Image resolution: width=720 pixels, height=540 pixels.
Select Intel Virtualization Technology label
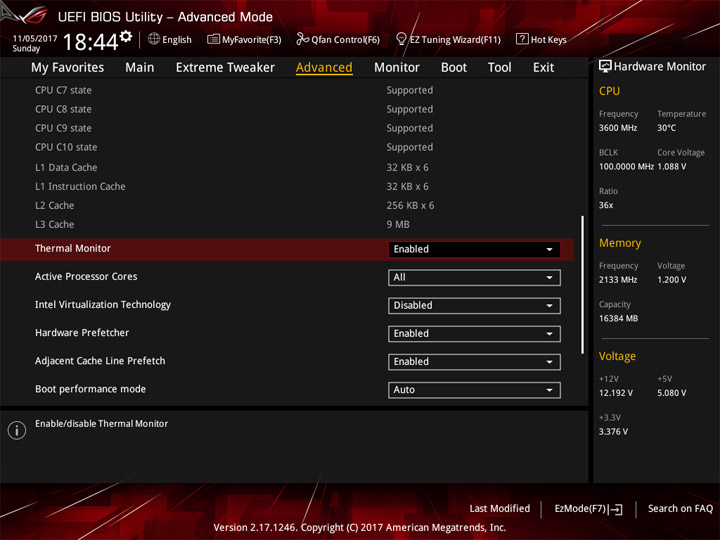(103, 304)
